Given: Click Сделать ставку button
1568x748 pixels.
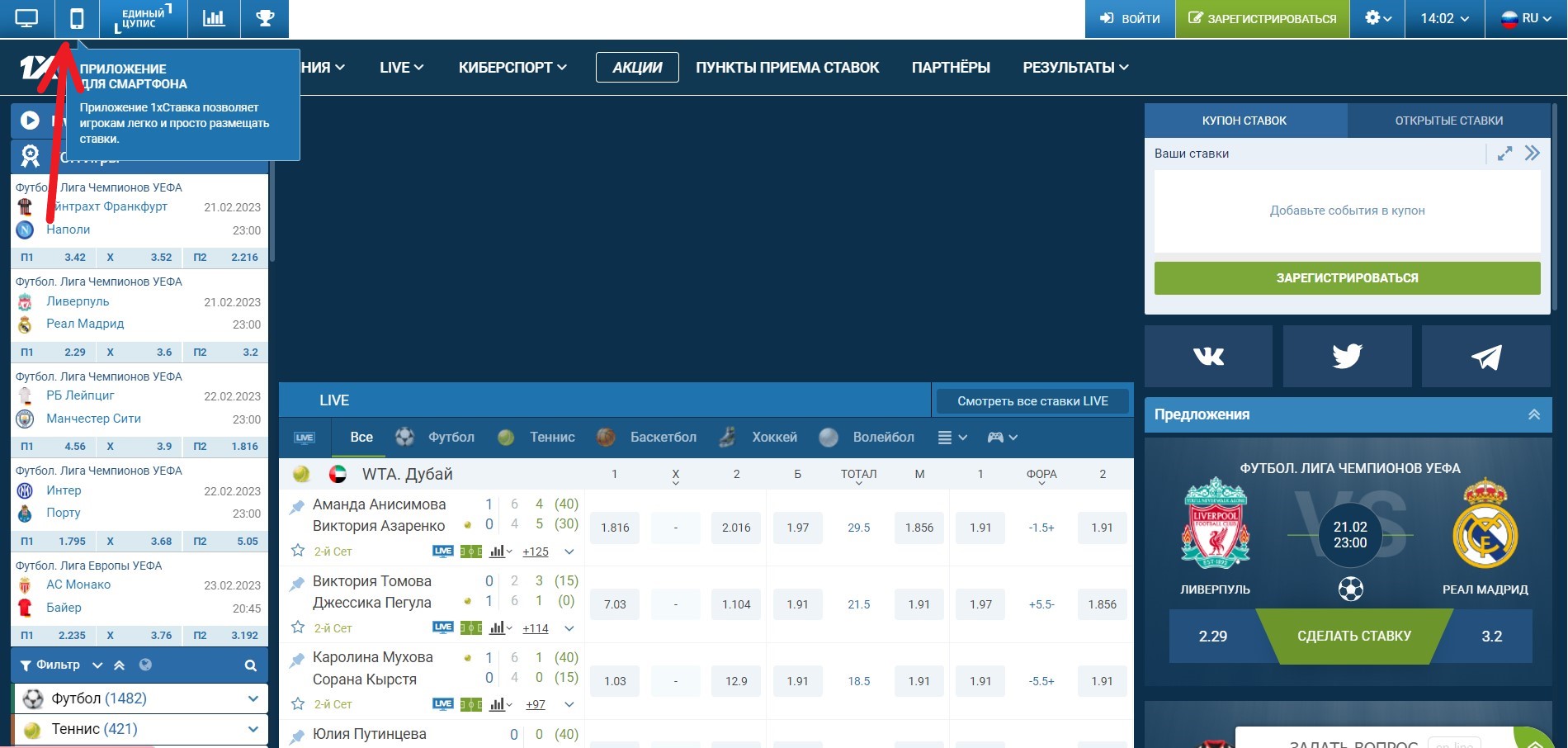Looking at the screenshot, I should click(1354, 637).
